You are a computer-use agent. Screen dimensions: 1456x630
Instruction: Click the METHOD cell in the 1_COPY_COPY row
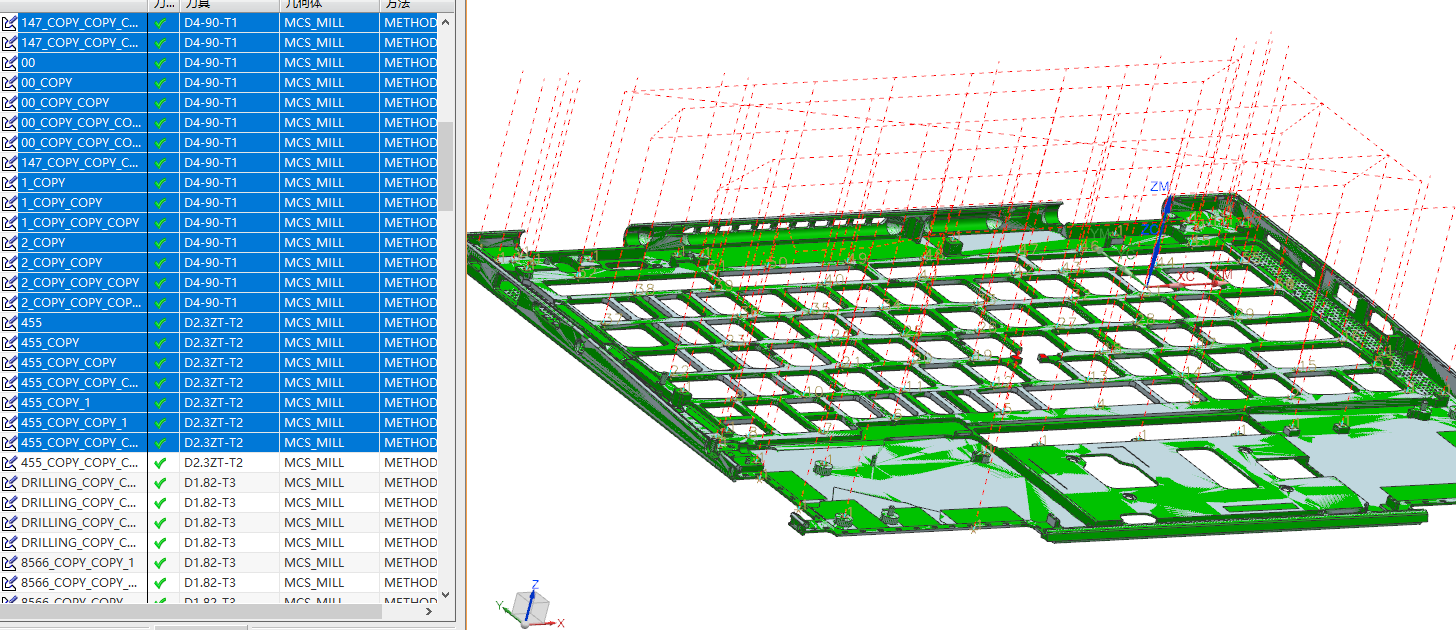pos(409,203)
